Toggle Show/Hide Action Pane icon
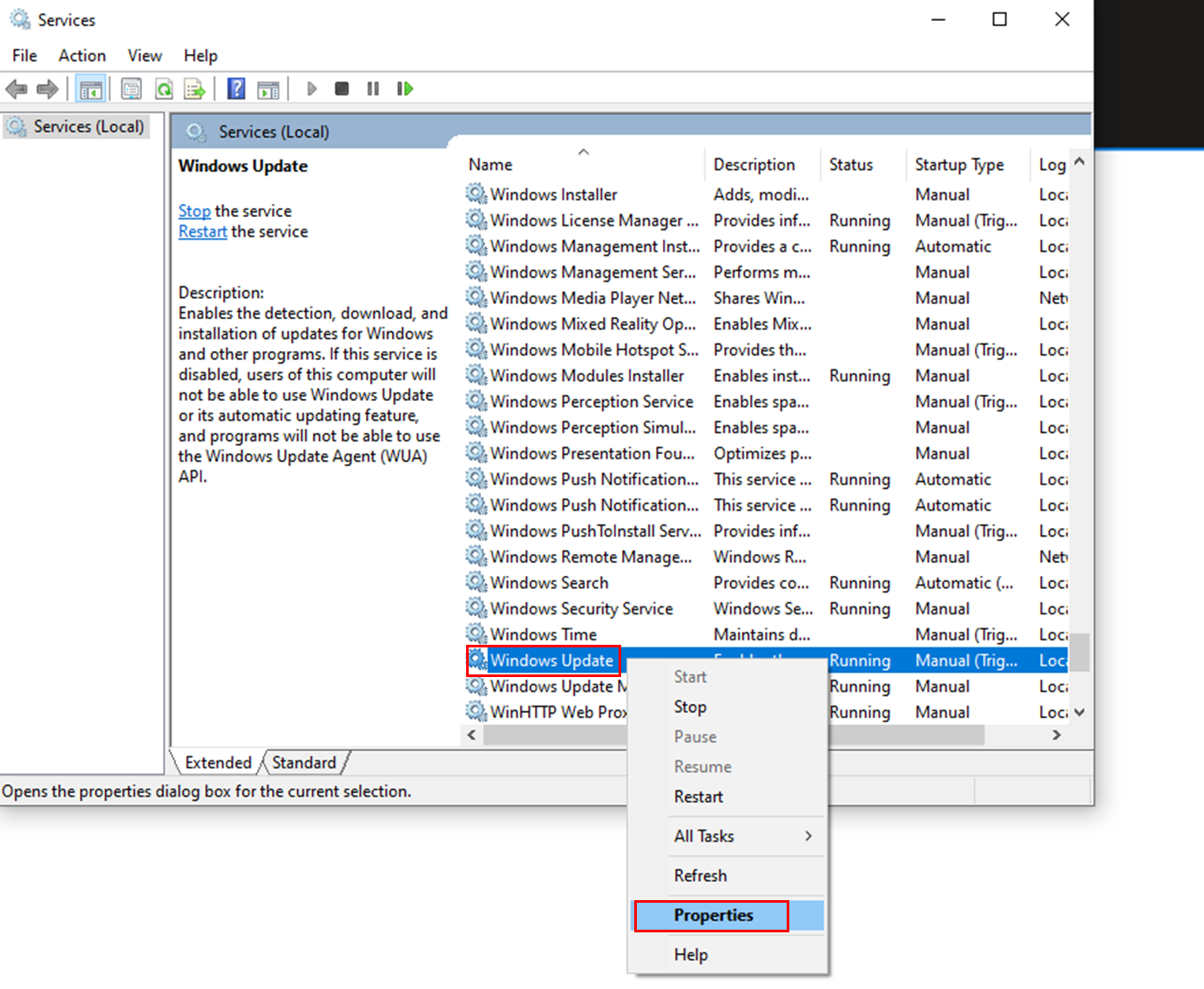The width and height of the screenshot is (1204, 989). (268, 89)
